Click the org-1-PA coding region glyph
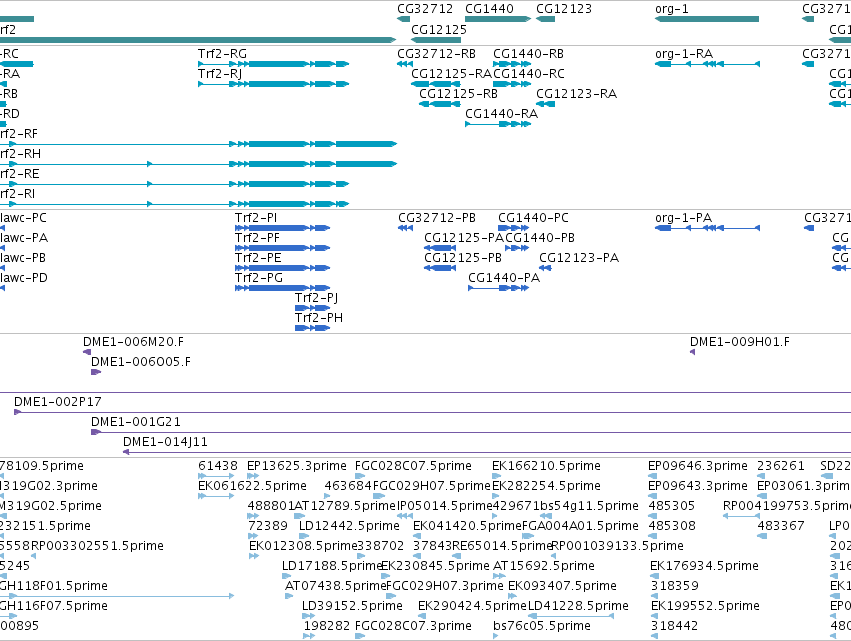Viewport: 851px width, 641px height. [707, 228]
